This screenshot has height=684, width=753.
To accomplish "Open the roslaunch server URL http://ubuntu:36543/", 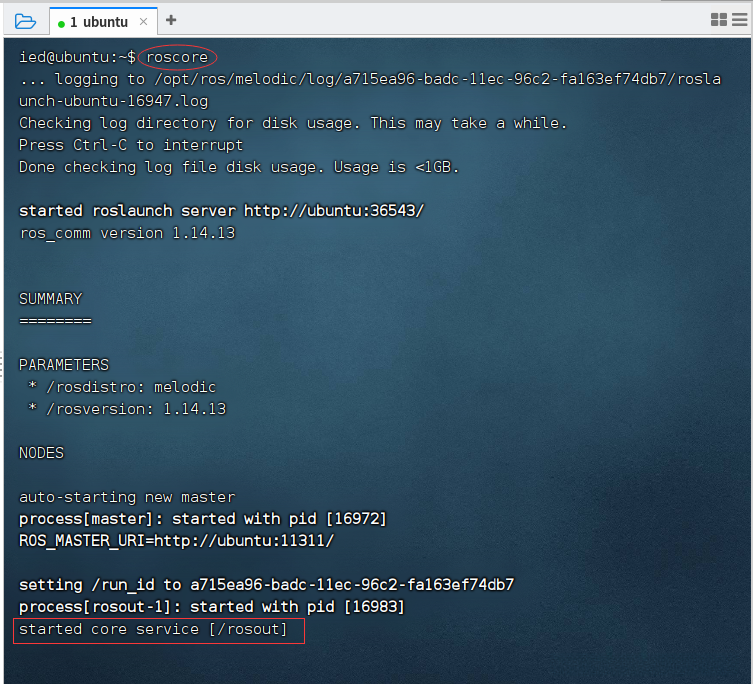I will coord(334,211).
